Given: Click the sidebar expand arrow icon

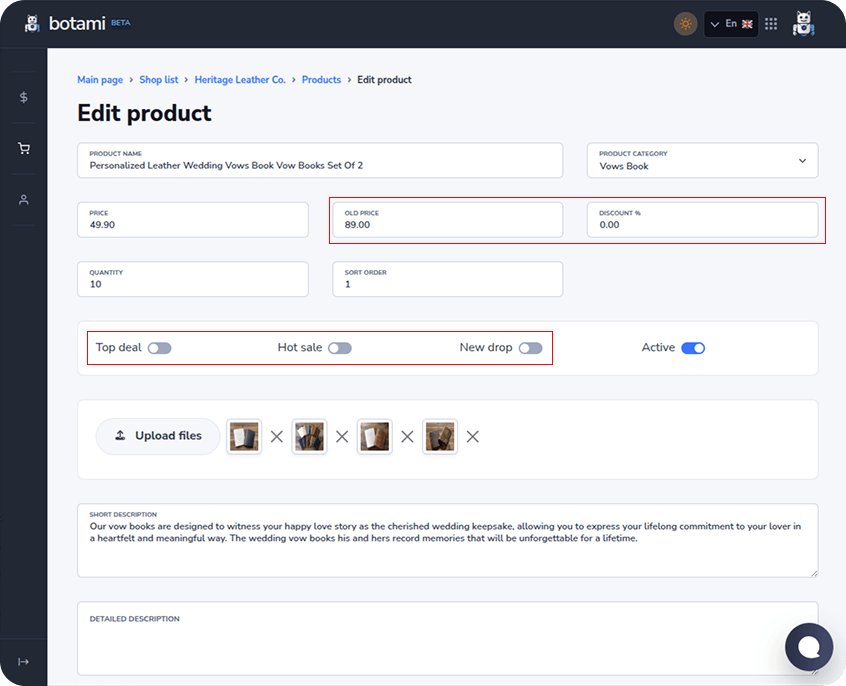Looking at the screenshot, I should point(24,662).
